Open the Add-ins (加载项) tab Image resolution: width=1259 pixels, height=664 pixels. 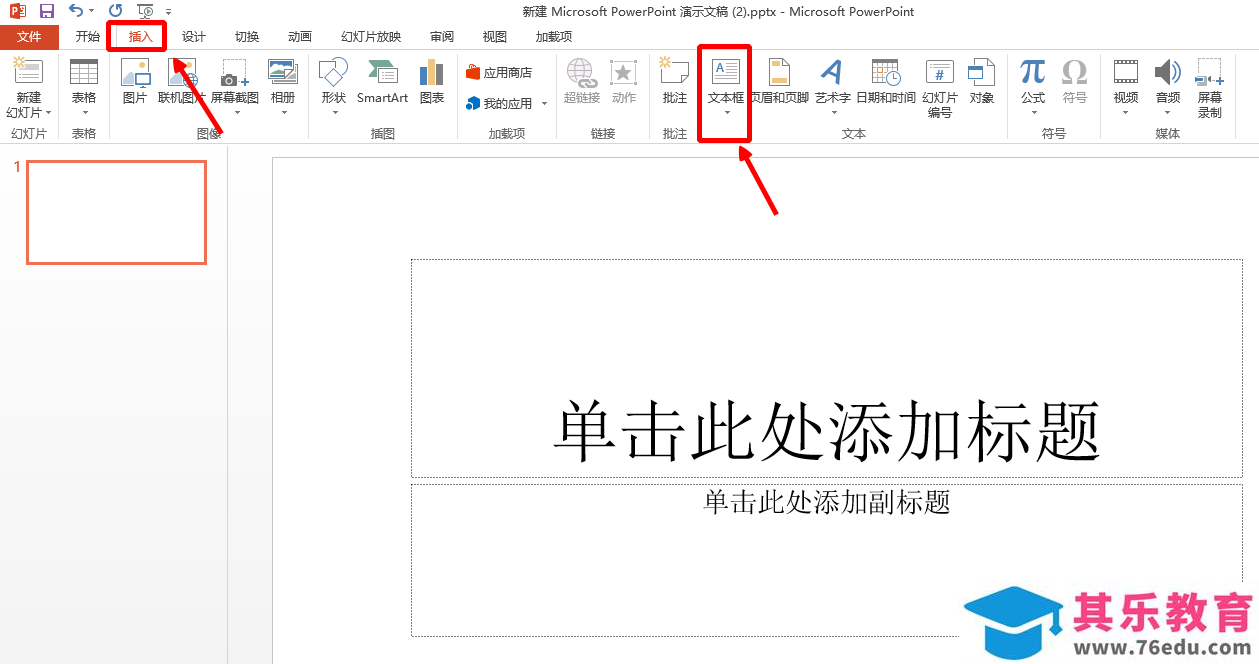(x=554, y=37)
